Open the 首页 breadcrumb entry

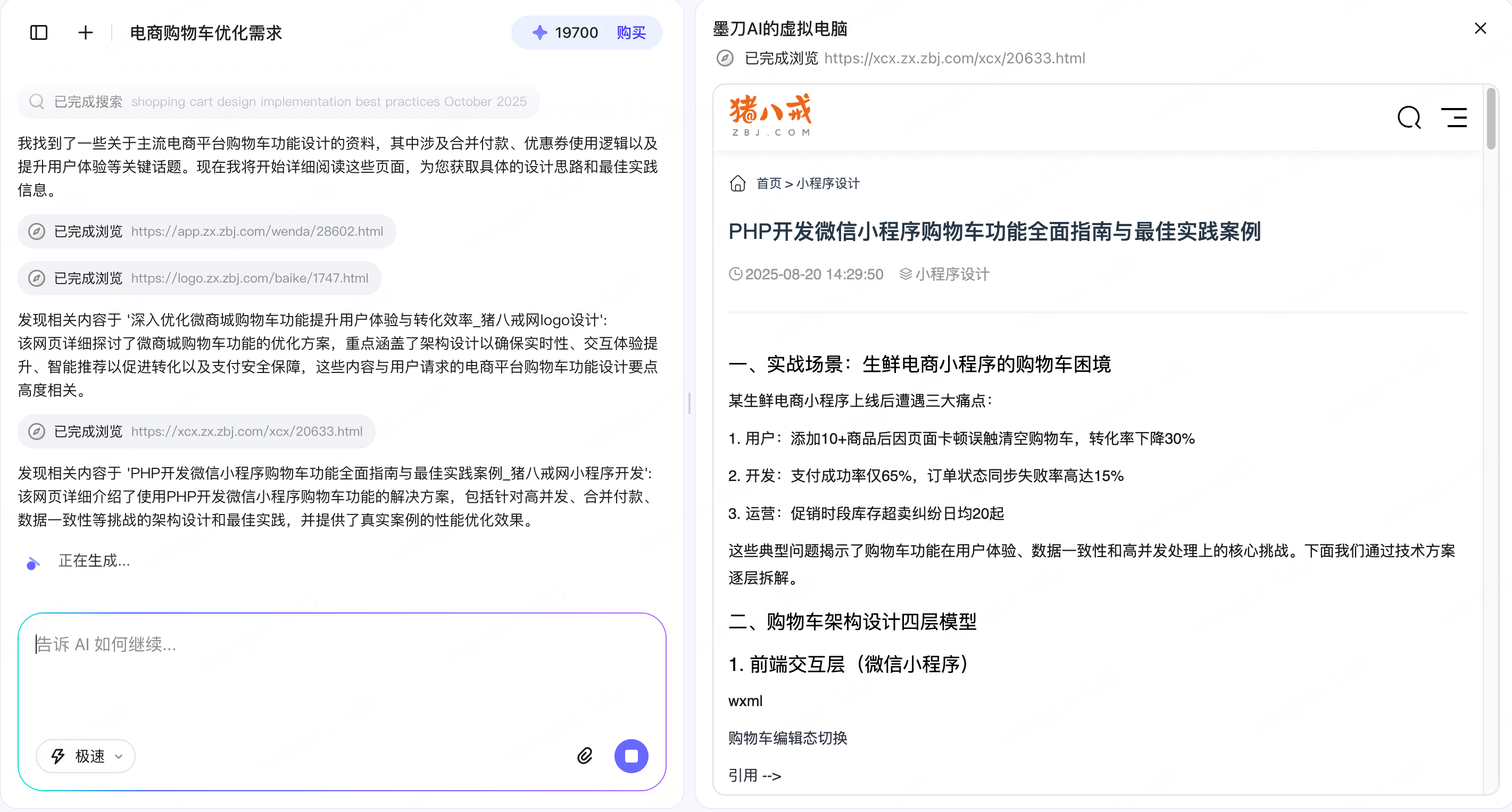(x=769, y=183)
